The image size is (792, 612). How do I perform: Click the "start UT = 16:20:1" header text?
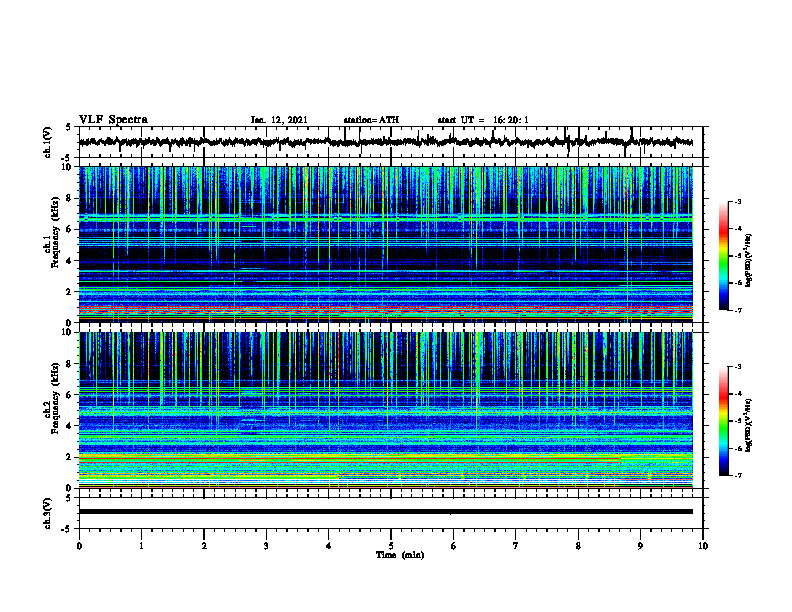483,120
